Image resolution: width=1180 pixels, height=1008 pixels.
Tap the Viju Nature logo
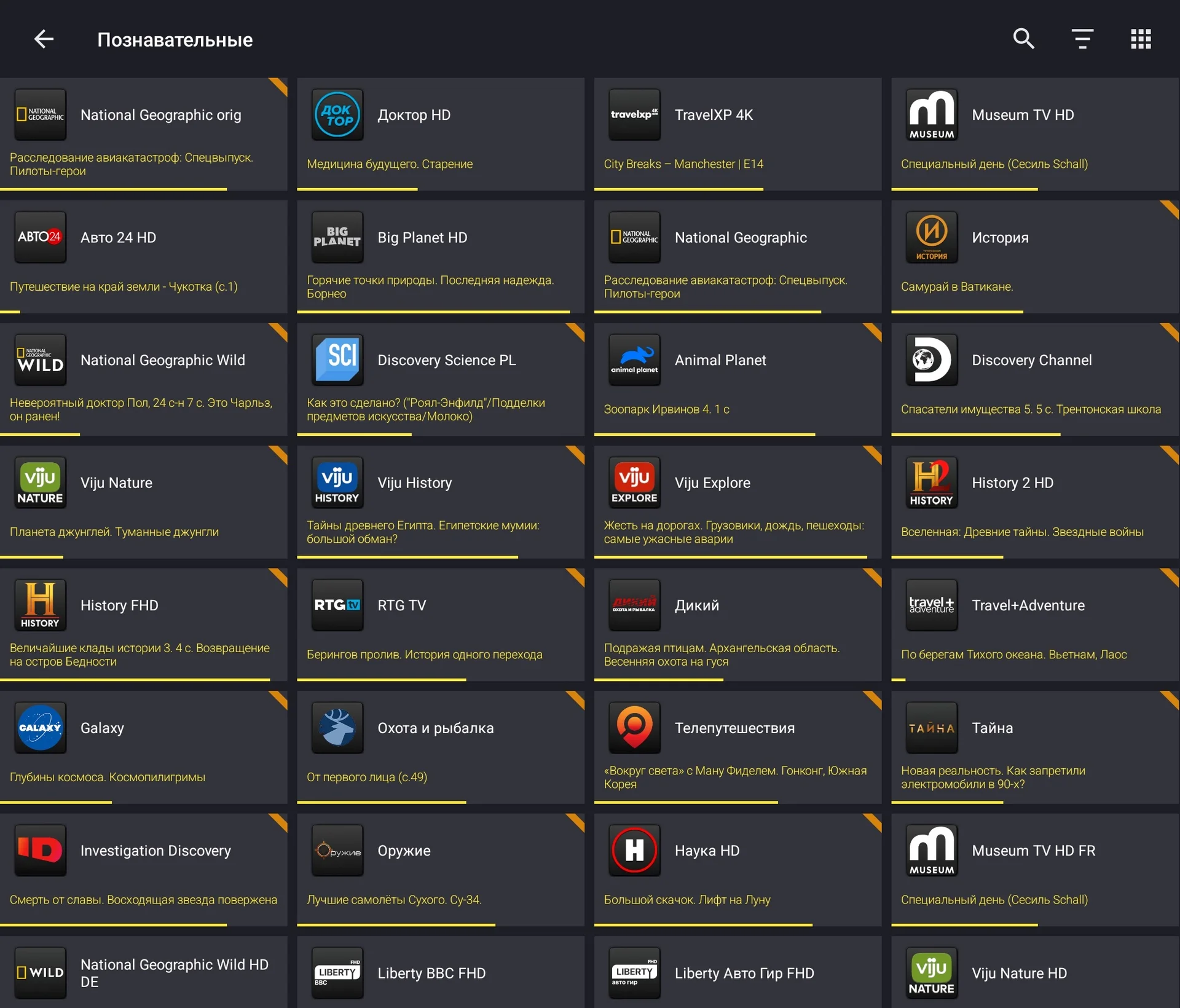click(x=41, y=482)
